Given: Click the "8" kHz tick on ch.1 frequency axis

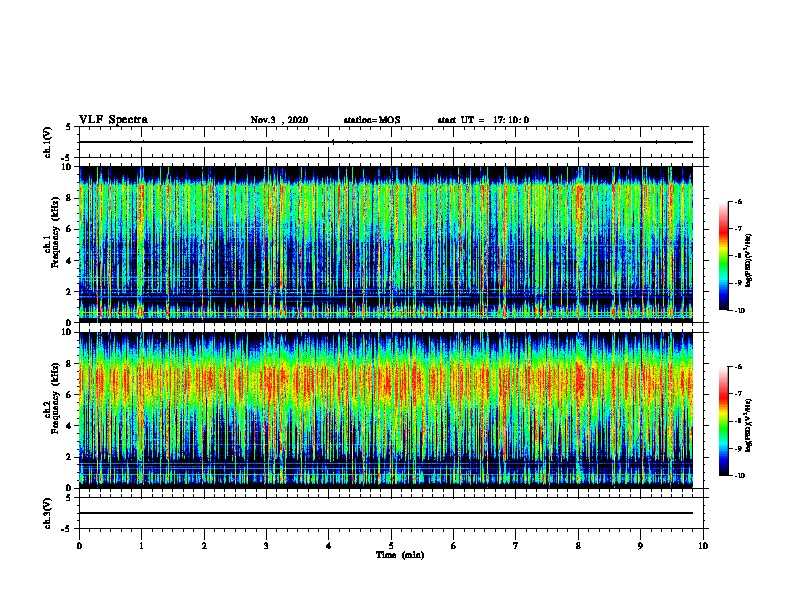Looking at the screenshot, I should (x=68, y=198).
